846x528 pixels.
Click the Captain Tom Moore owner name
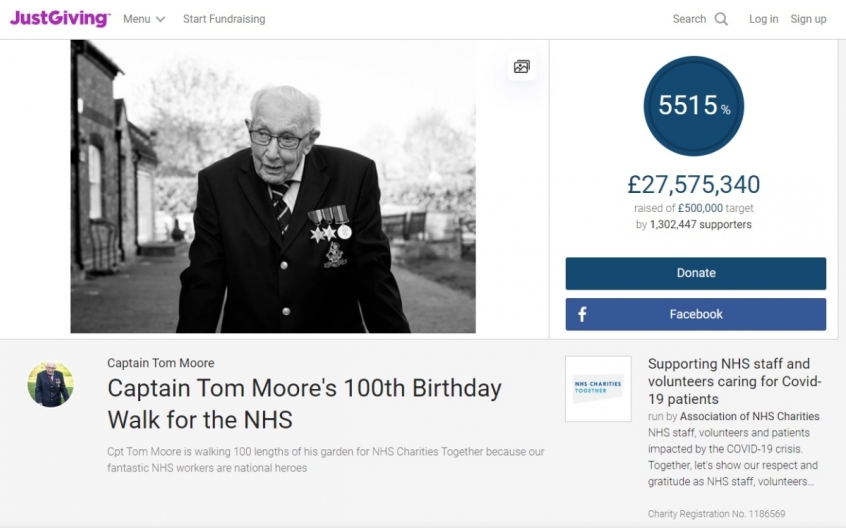[x=160, y=363]
